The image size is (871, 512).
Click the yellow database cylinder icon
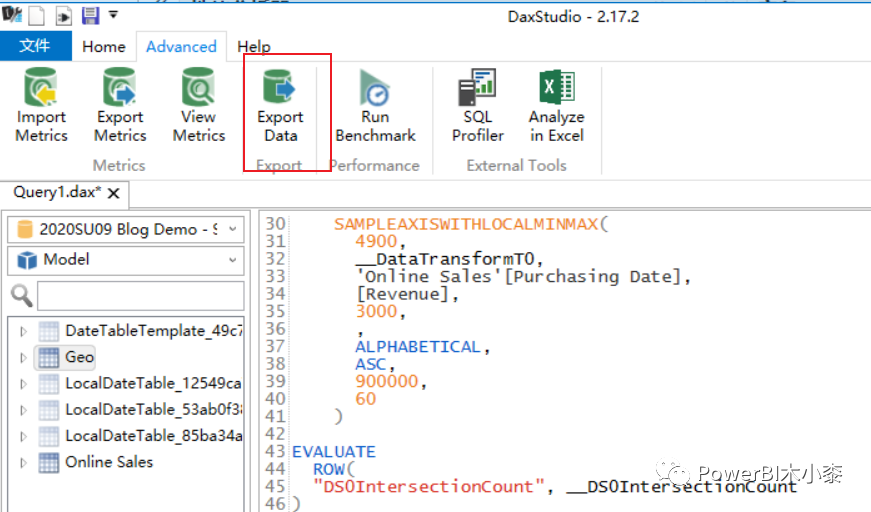[24, 229]
